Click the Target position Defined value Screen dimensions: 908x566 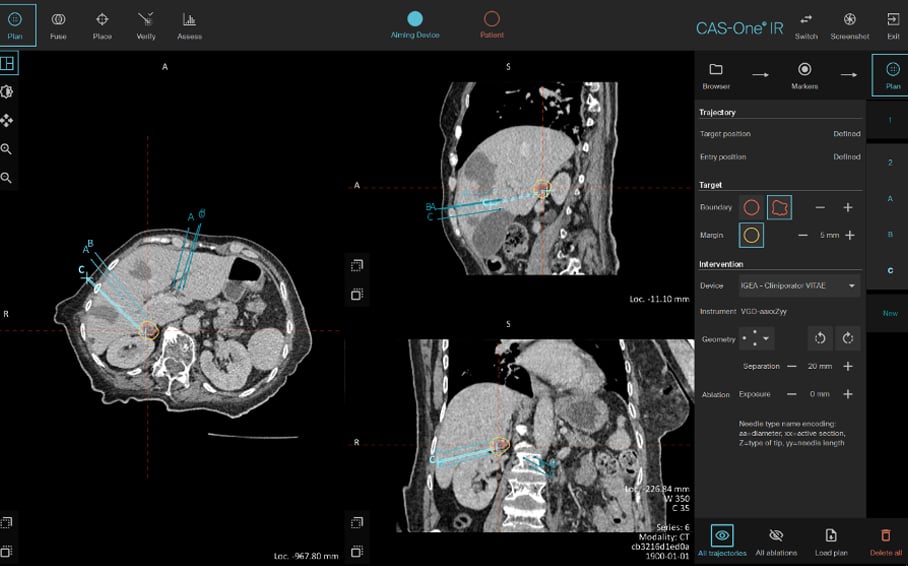click(x=847, y=134)
